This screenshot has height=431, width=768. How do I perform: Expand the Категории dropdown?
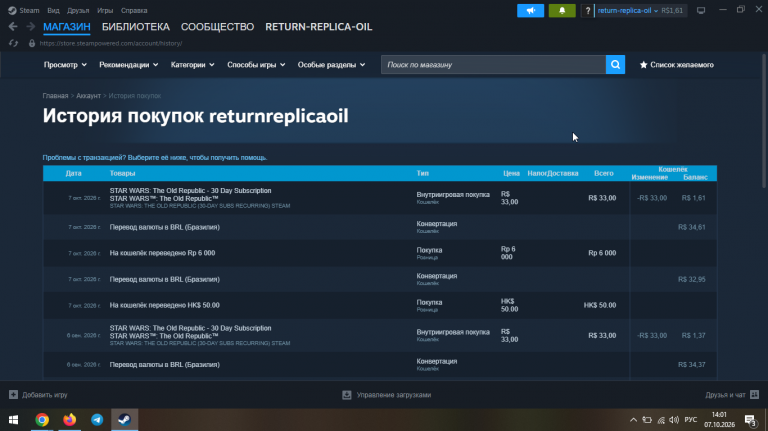[192, 65]
